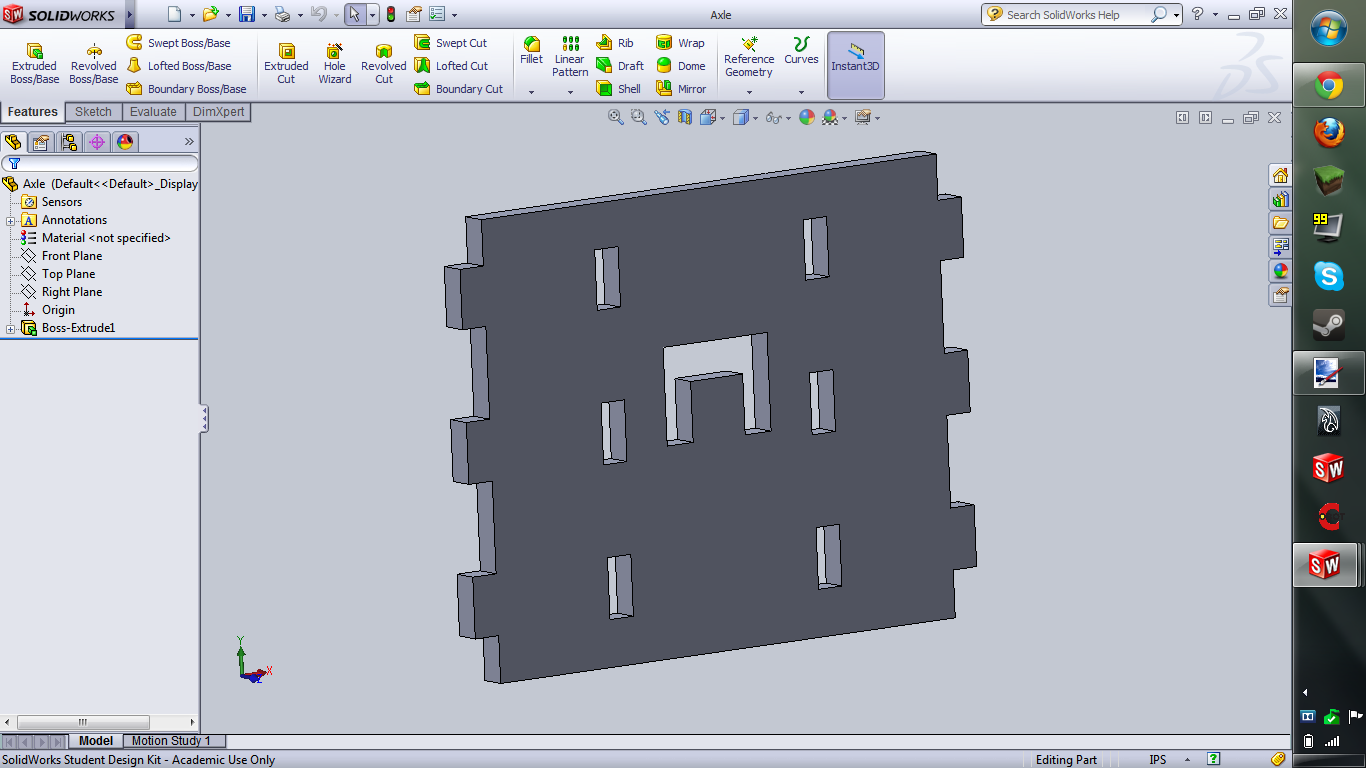Expand the Annotations tree node

(x=10, y=220)
